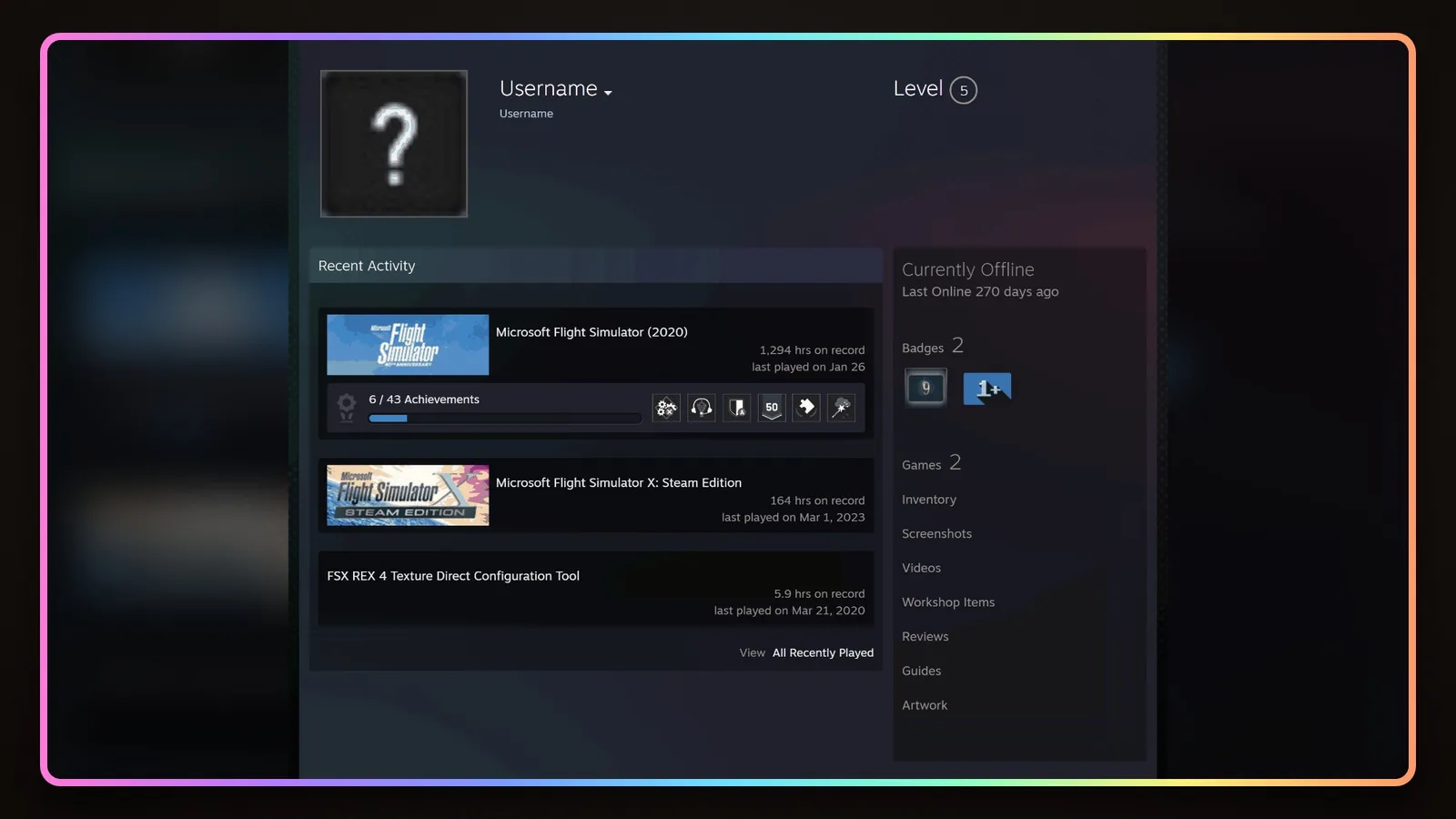Open Microsoft Flight Simulator (2020) banner image
The height and width of the screenshot is (819, 1456).
[x=408, y=345]
